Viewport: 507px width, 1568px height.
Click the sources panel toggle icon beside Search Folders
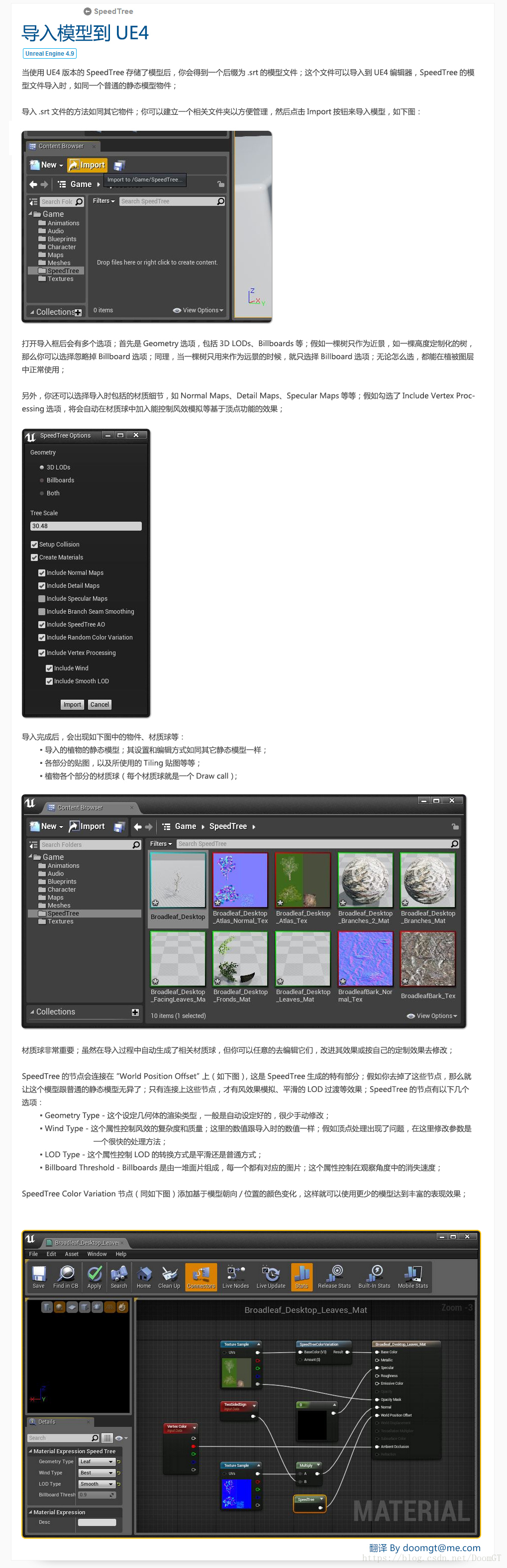[x=33, y=845]
